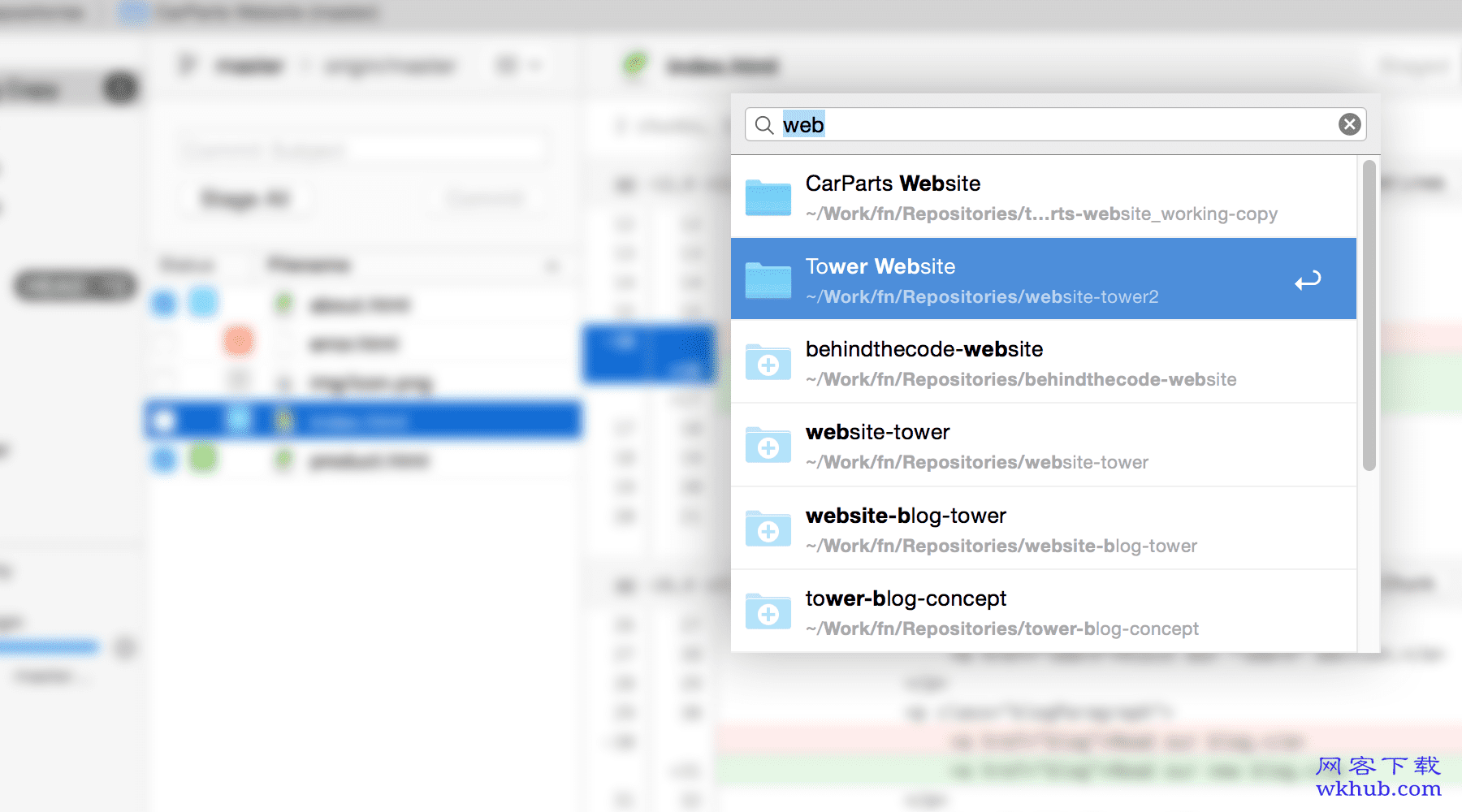1462x812 pixels.
Task: Click the results list scrollbar
Action: (1369, 315)
